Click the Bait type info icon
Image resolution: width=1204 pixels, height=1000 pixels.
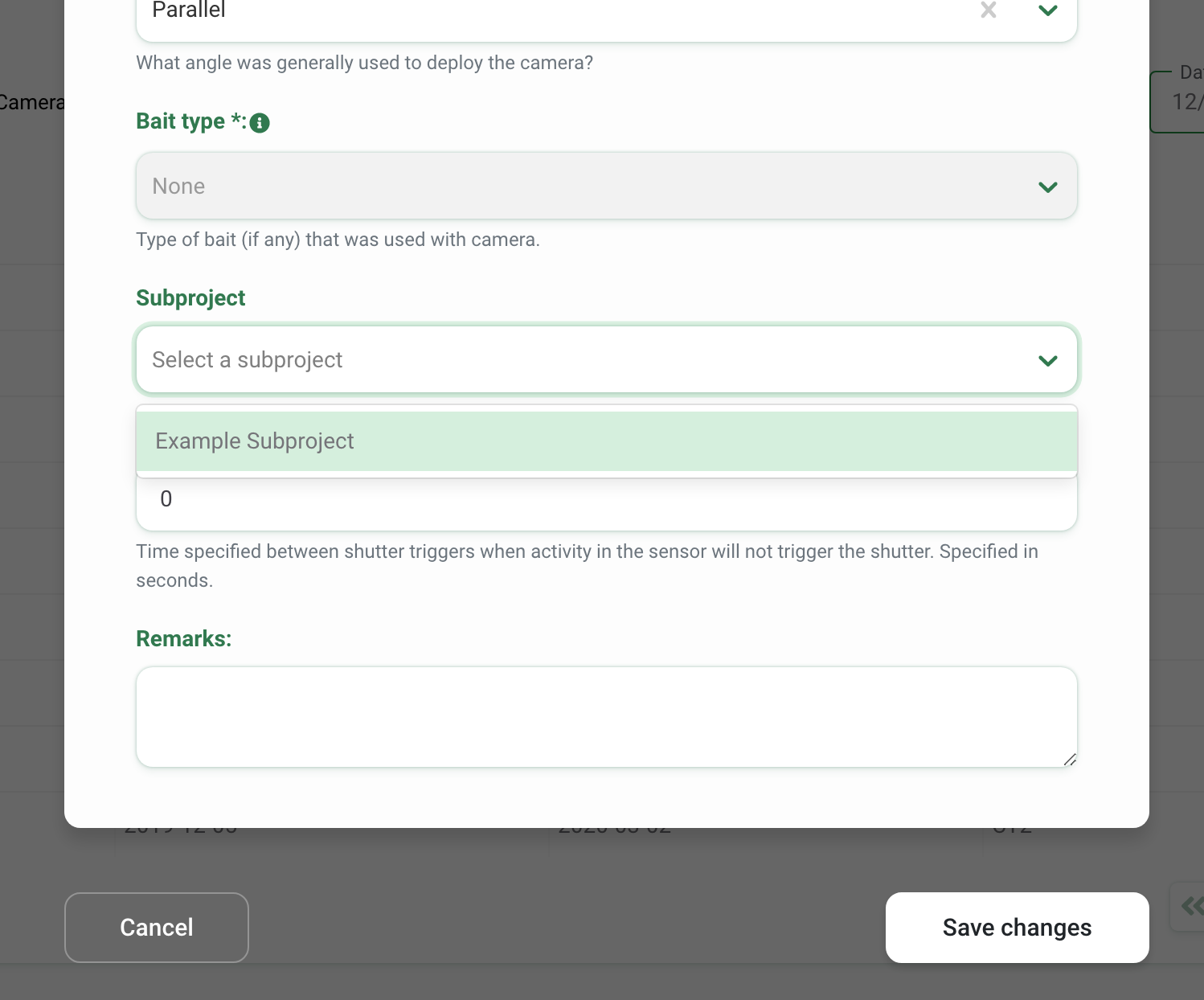click(x=260, y=123)
